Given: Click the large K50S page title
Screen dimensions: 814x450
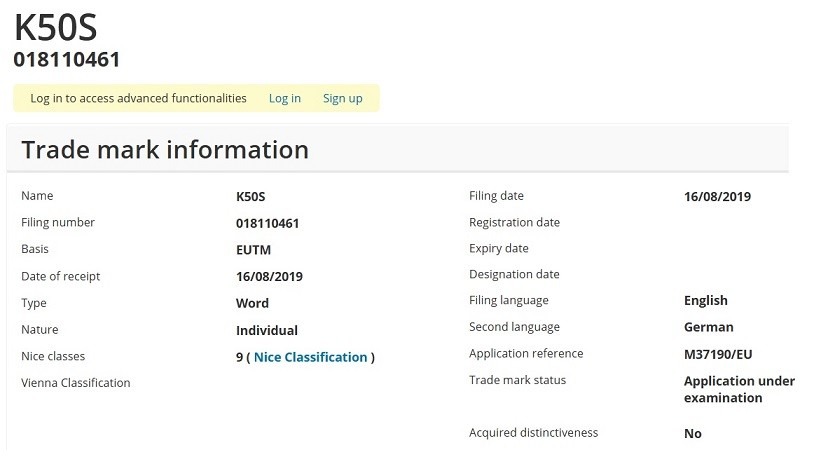Looking at the screenshot, I should [x=56, y=28].
